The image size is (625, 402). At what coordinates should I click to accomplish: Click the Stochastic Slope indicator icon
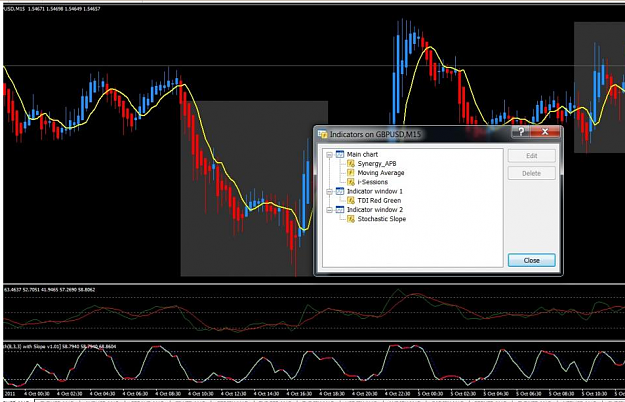[351, 219]
